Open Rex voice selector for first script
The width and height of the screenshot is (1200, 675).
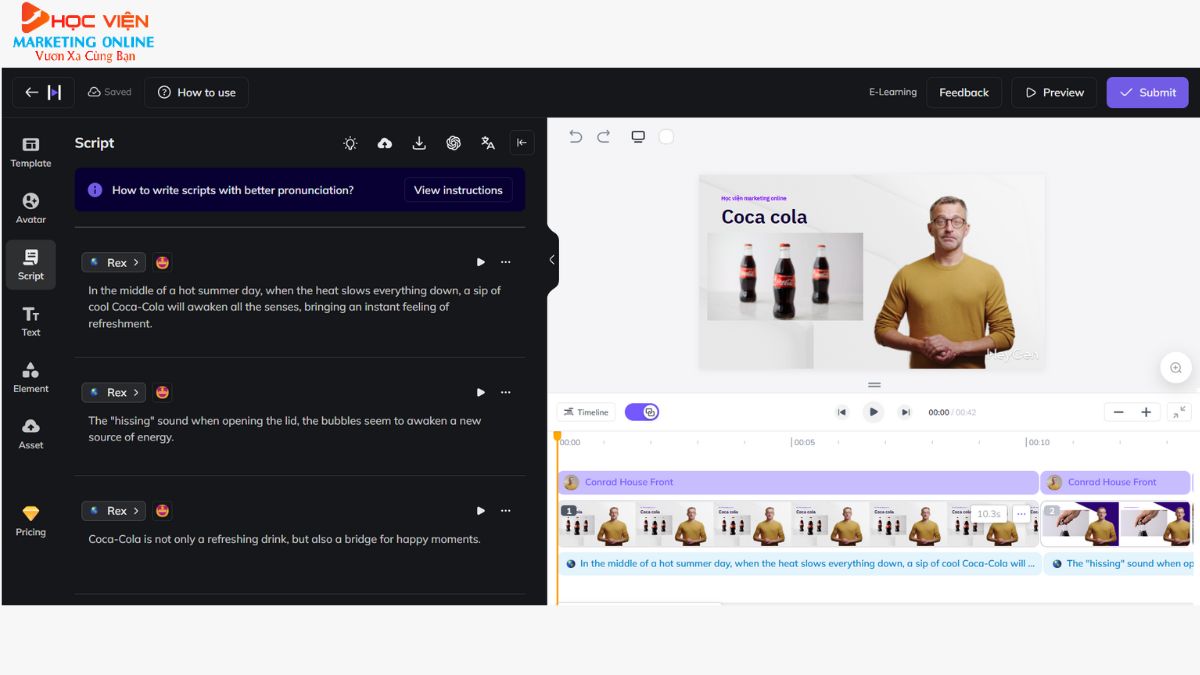[113, 262]
